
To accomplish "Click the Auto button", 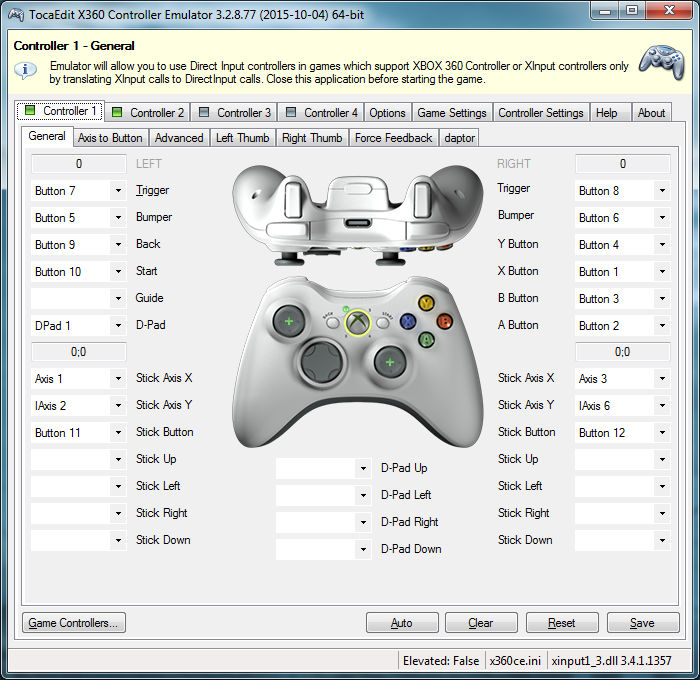I will (x=402, y=622).
